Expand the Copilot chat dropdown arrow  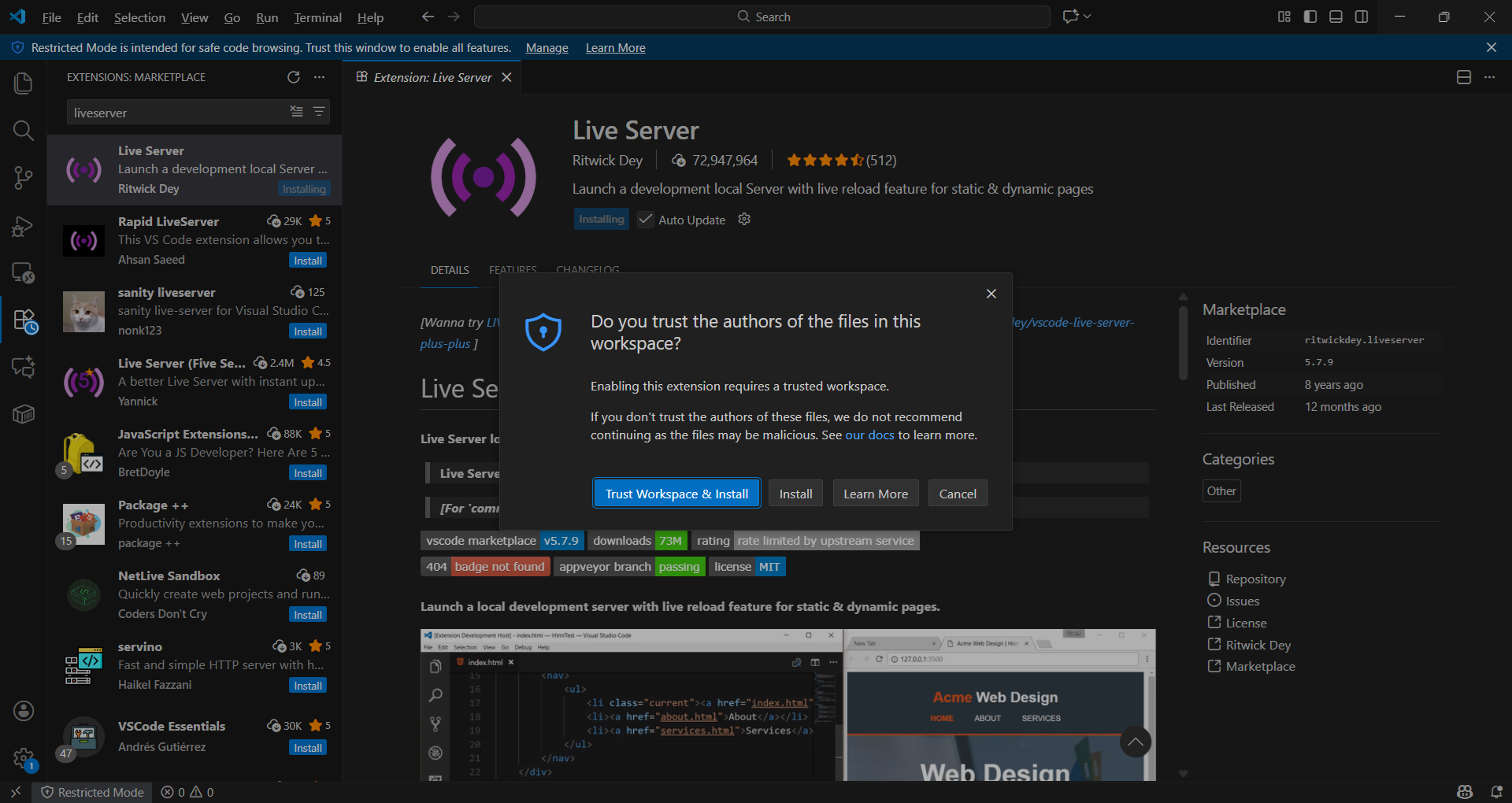point(1088,17)
